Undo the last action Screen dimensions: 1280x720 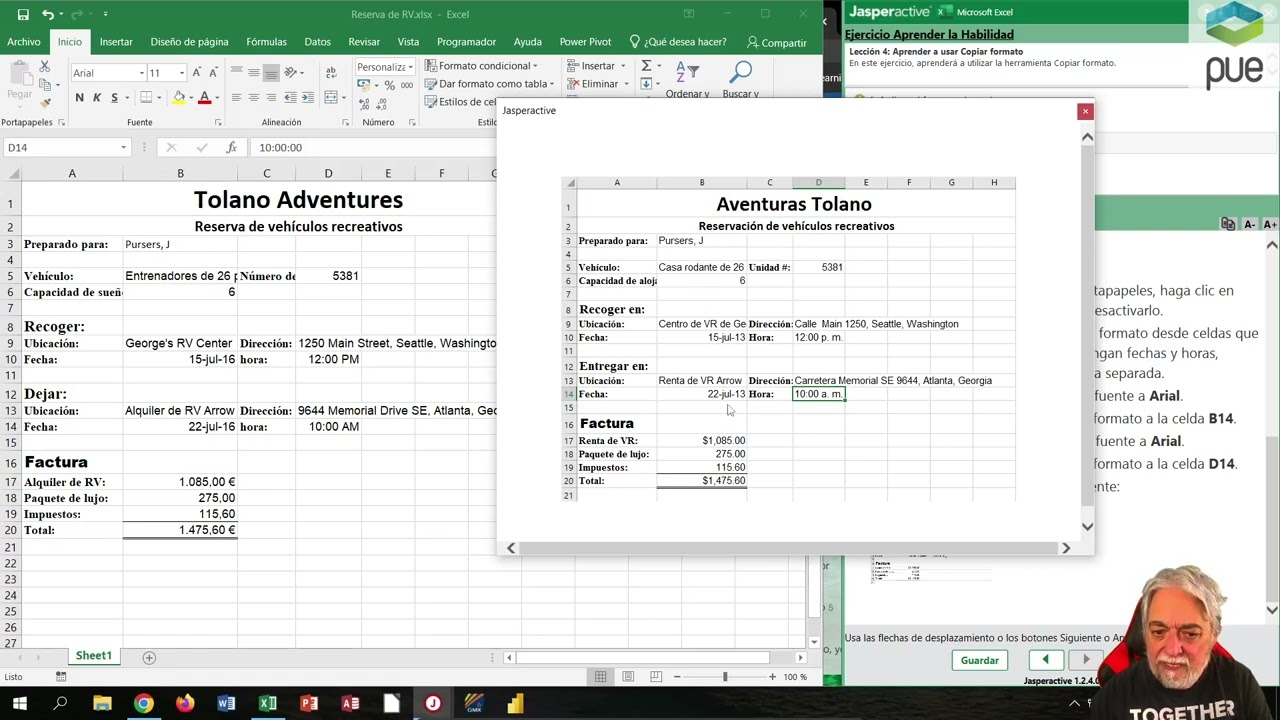(x=48, y=14)
